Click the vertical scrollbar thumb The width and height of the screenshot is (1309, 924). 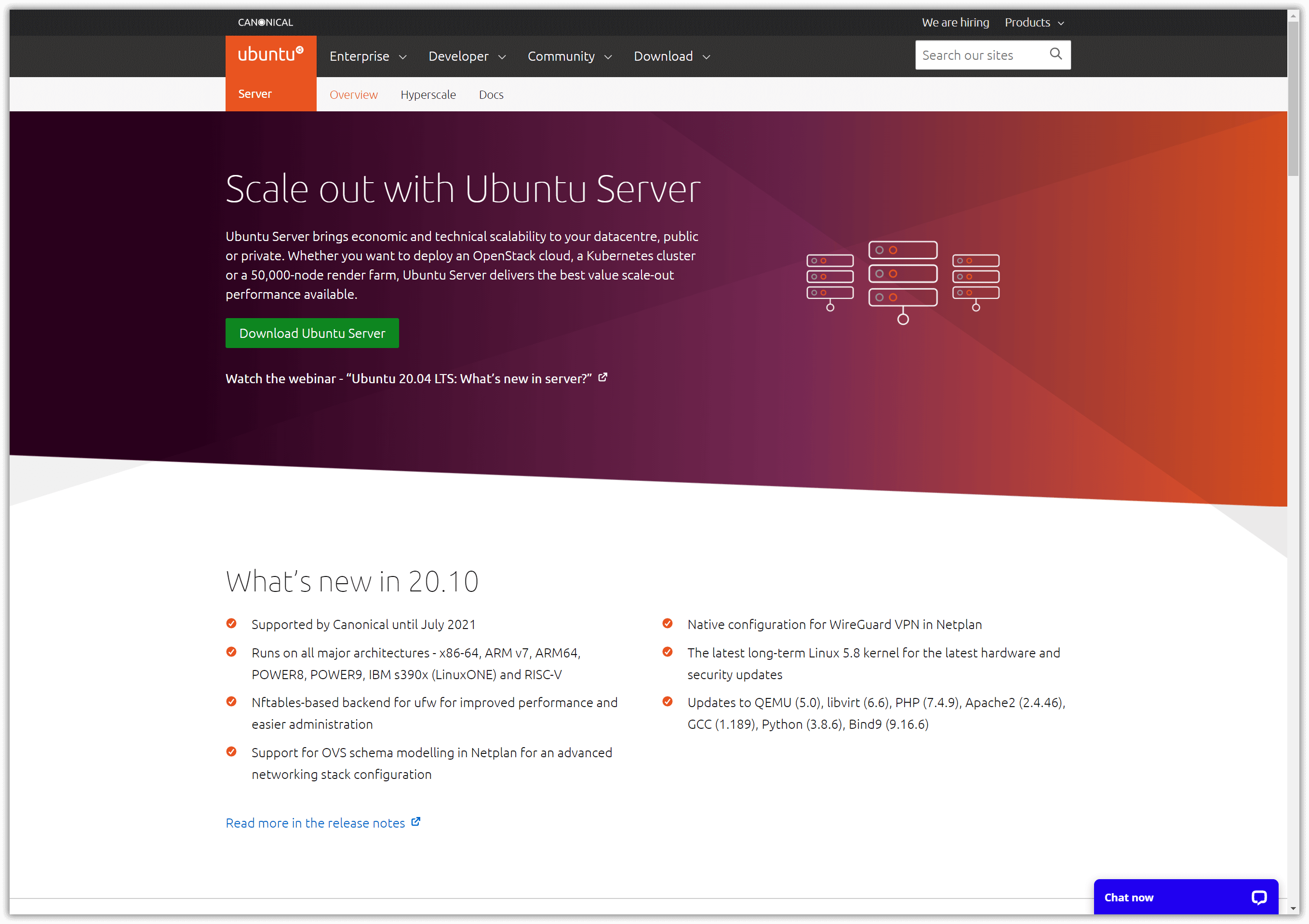1293,98
